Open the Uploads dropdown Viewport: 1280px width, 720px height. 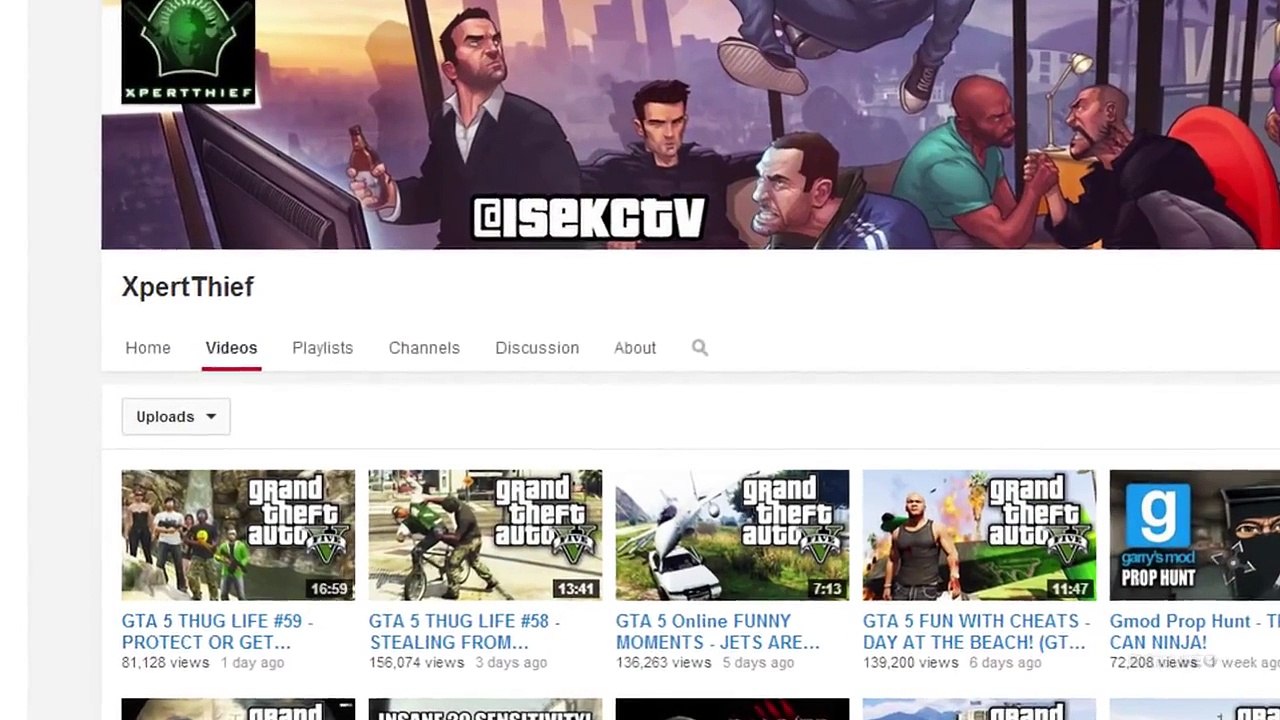pyautogui.click(x=176, y=416)
